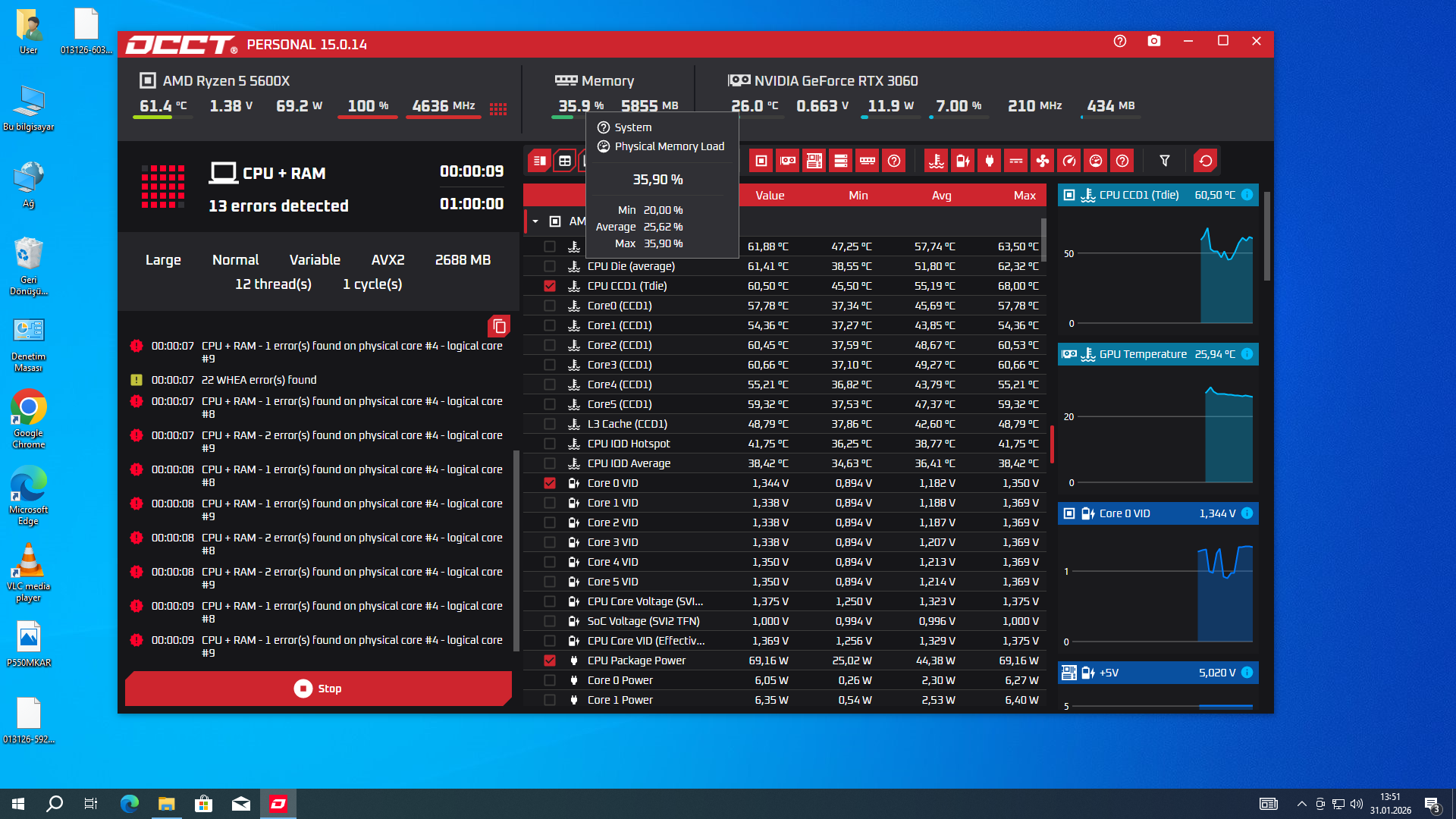Click the 13 errors detected text
The image size is (1456, 819).
pos(278,206)
